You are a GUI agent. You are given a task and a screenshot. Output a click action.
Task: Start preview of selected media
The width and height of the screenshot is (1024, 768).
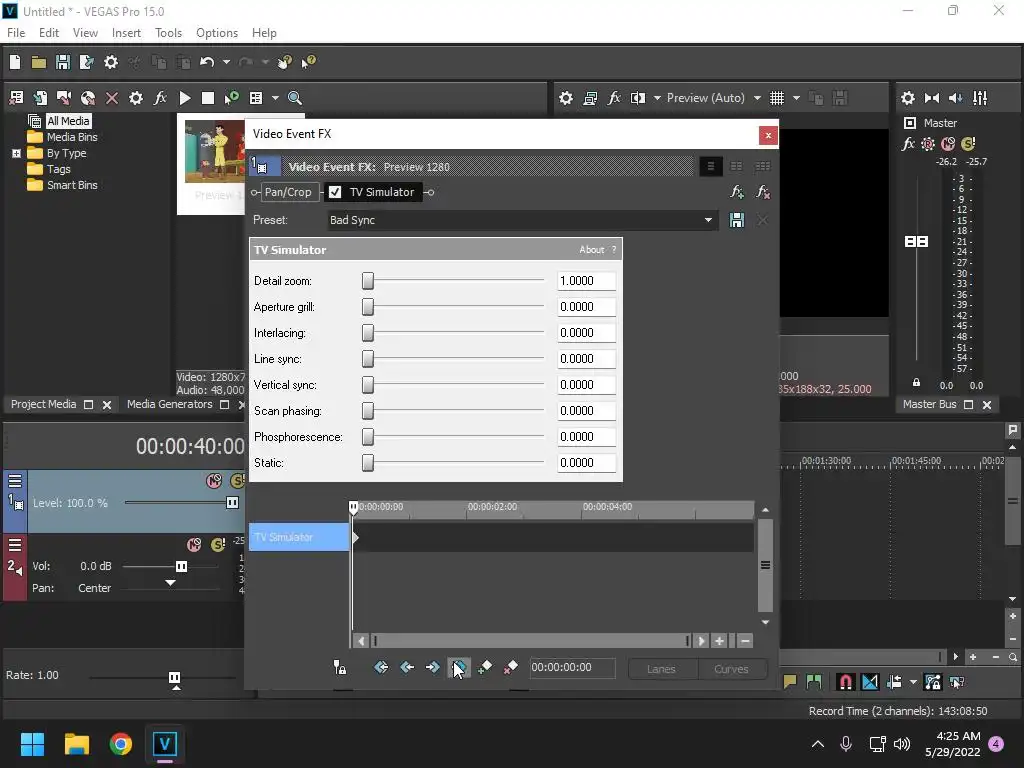pos(185,98)
